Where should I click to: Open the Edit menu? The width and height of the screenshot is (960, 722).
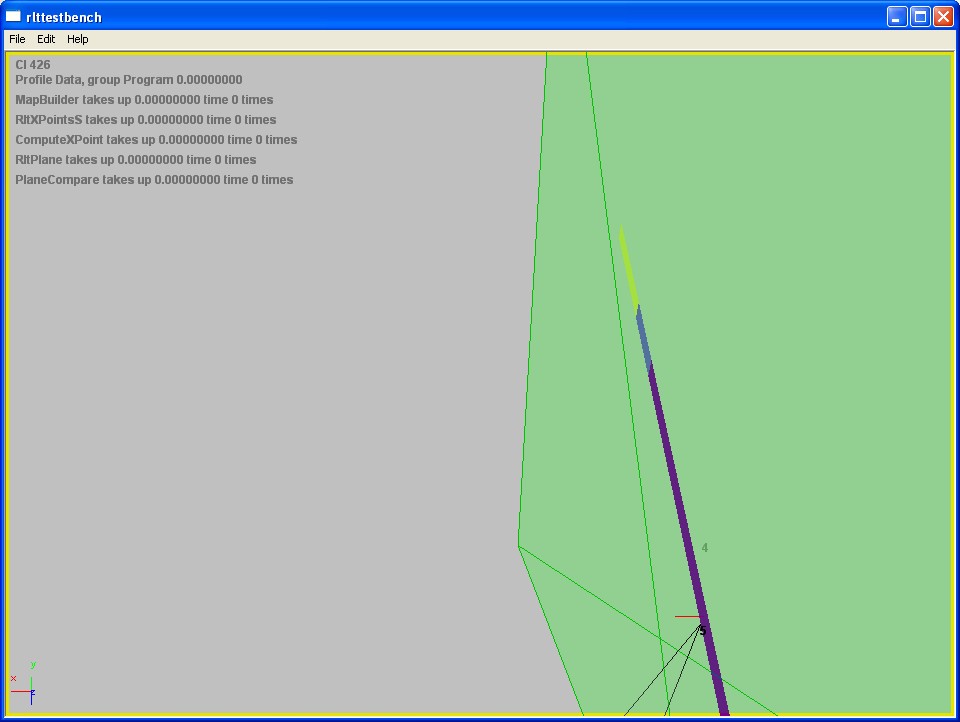coord(46,39)
